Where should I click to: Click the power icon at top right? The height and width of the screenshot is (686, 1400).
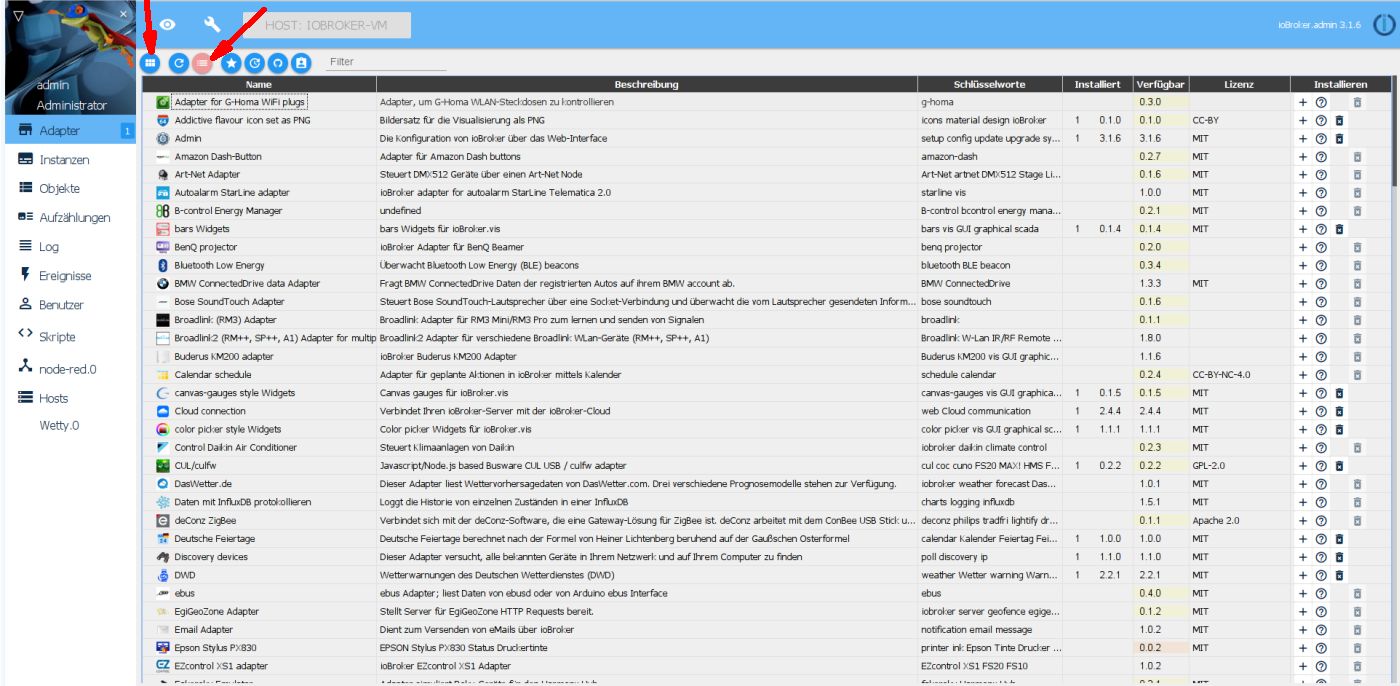1384,25
